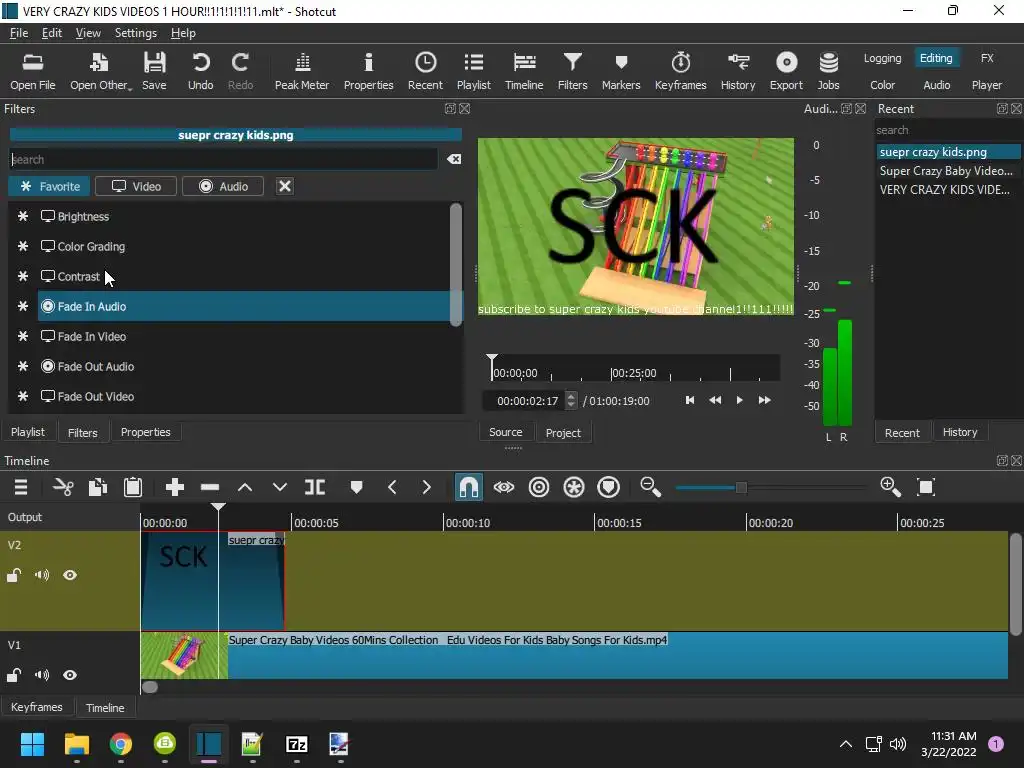
Task: Toggle ripple markers button
Action: click(x=609, y=487)
